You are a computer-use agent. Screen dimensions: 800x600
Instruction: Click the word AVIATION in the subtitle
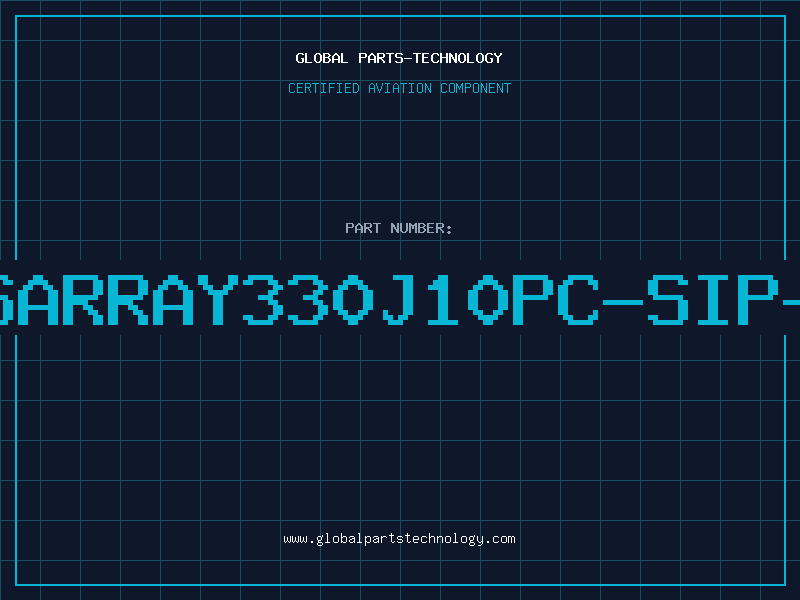[x=400, y=88]
